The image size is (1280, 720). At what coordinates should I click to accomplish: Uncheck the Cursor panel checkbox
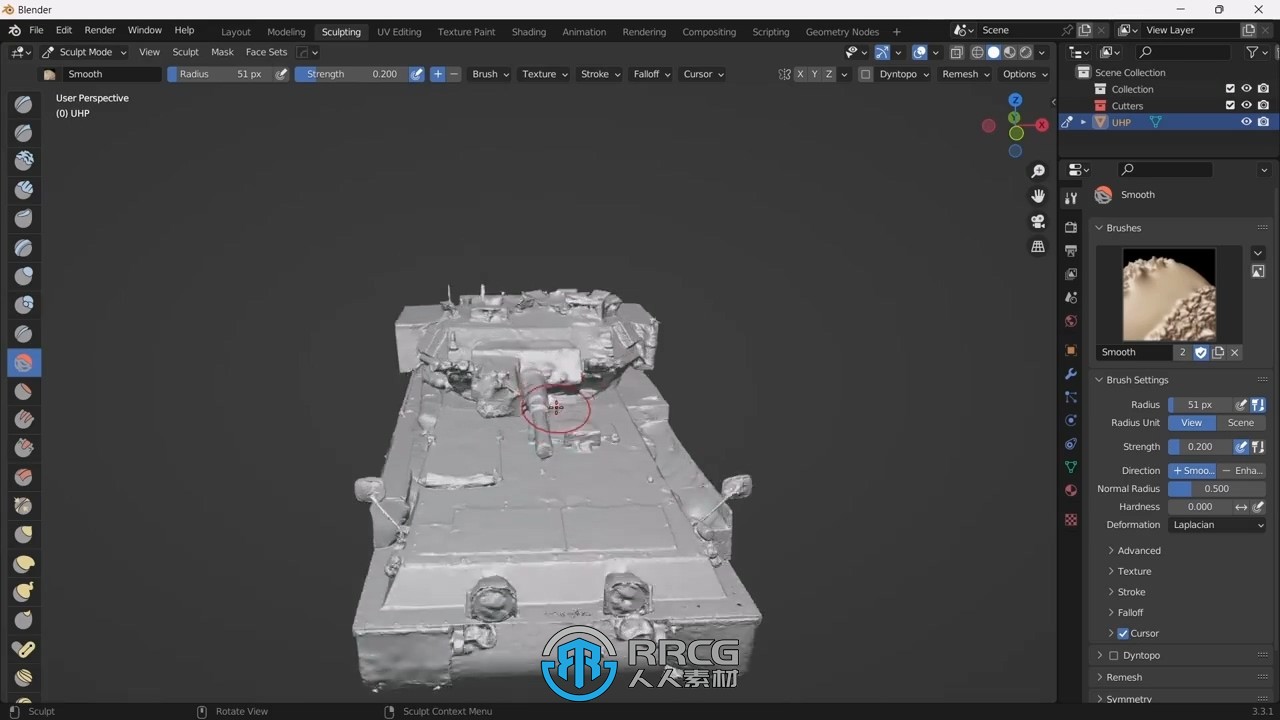1123,633
